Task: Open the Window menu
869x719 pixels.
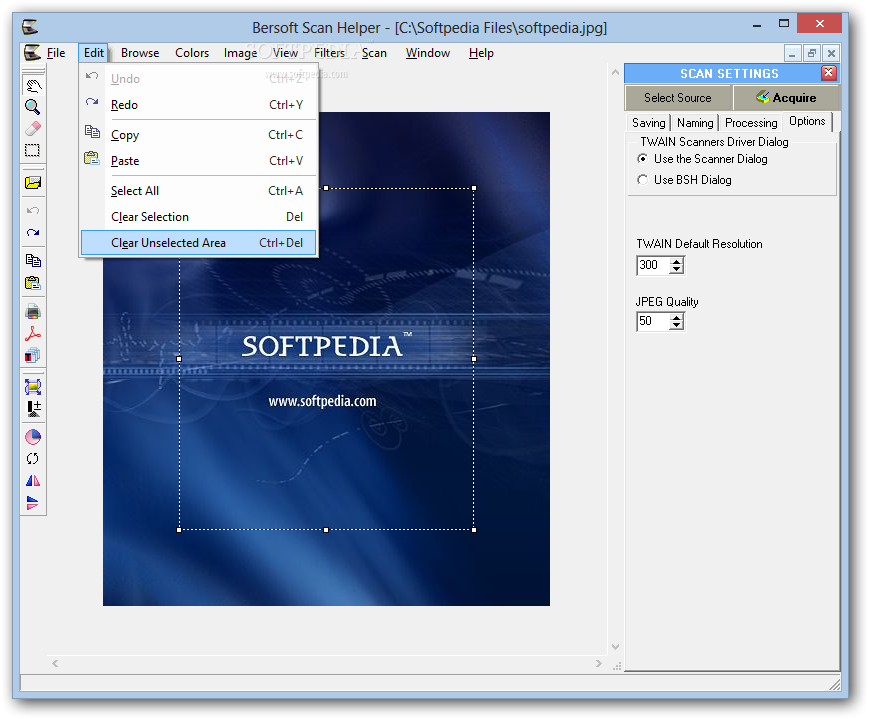Action: (427, 53)
